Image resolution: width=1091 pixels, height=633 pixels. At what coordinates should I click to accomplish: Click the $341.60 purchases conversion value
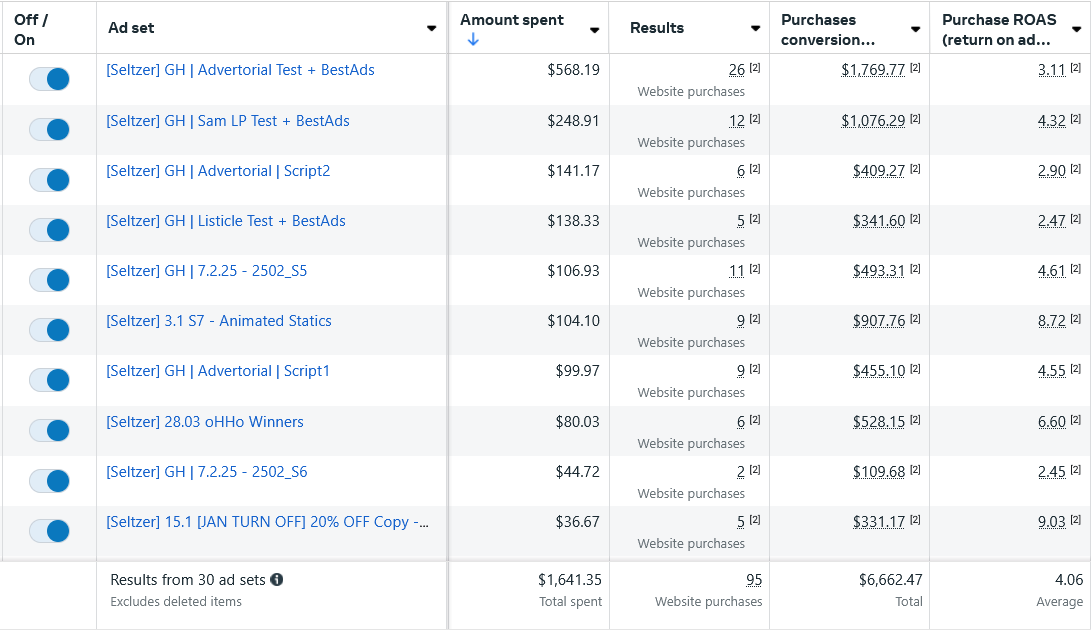879,221
